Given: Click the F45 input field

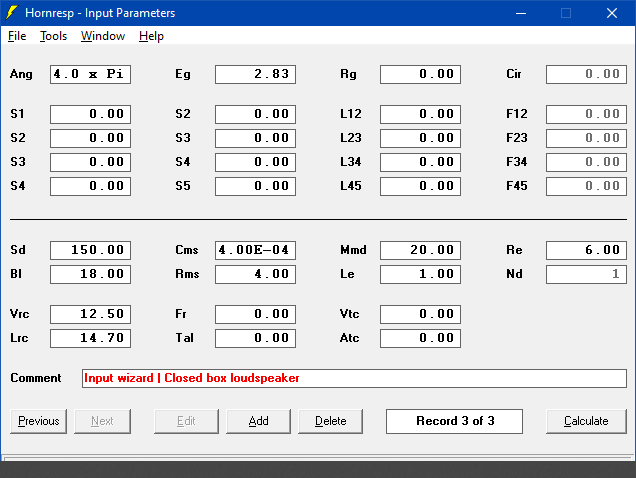Looking at the screenshot, I should 586,186.
